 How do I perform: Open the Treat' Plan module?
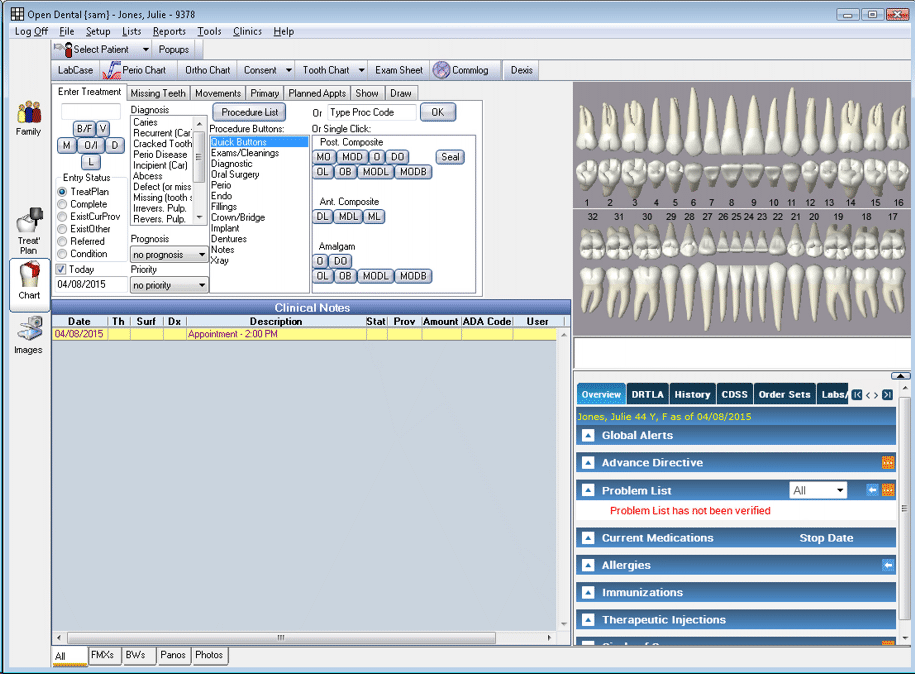point(29,229)
